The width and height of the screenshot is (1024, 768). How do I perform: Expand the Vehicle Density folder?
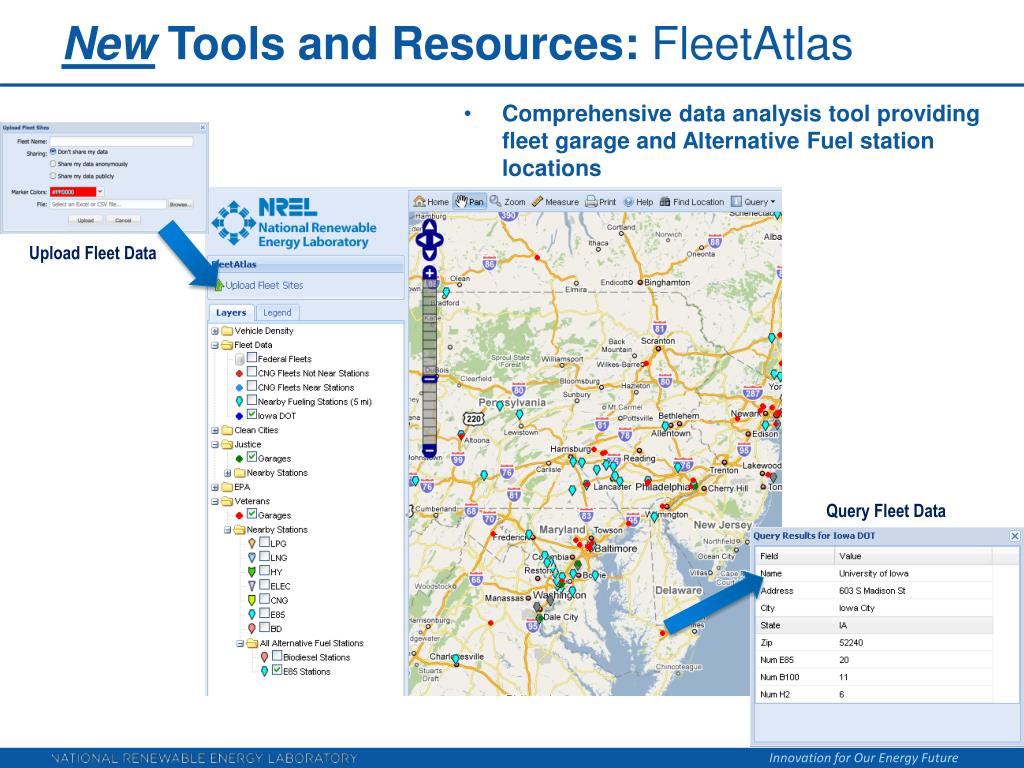[215, 331]
